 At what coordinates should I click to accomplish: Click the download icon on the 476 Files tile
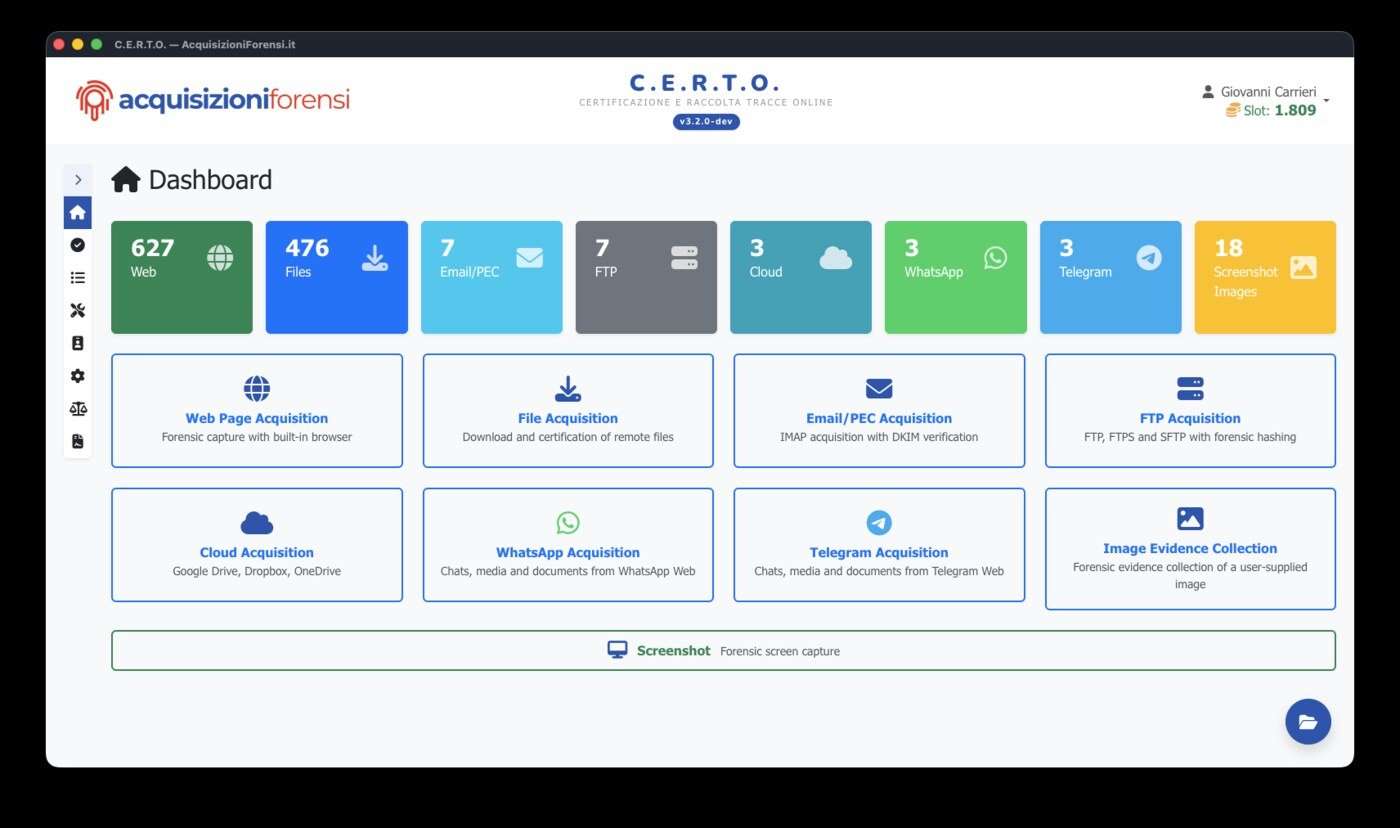click(x=375, y=258)
